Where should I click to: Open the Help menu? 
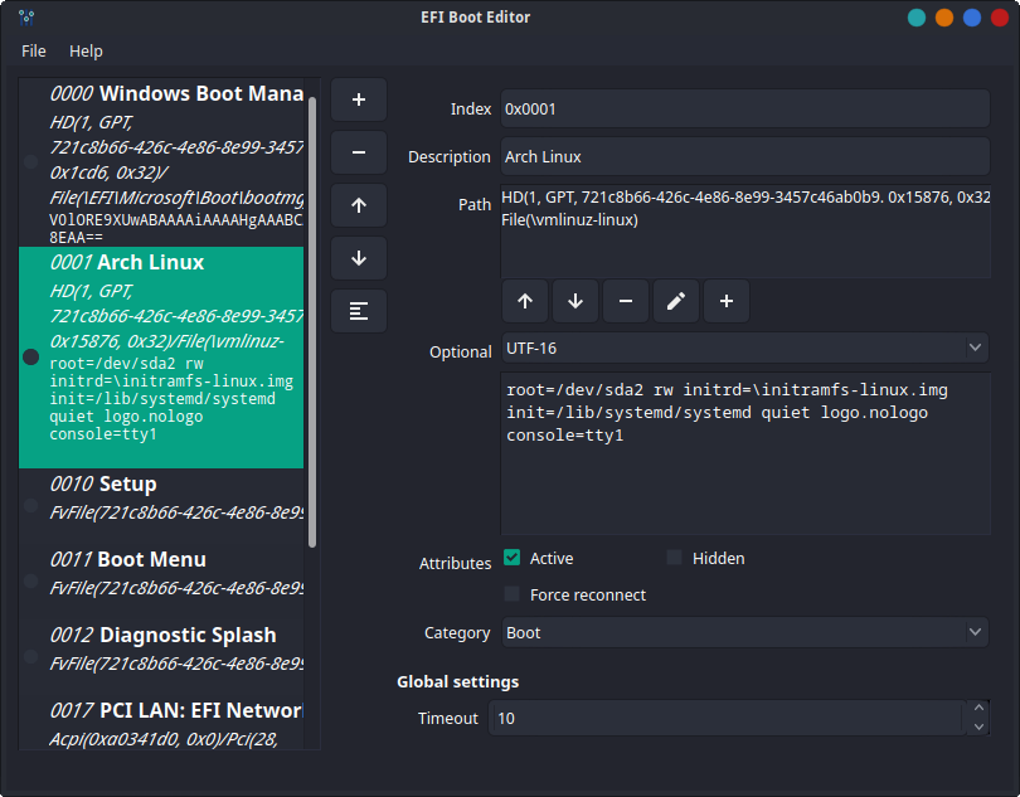pos(86,51)
